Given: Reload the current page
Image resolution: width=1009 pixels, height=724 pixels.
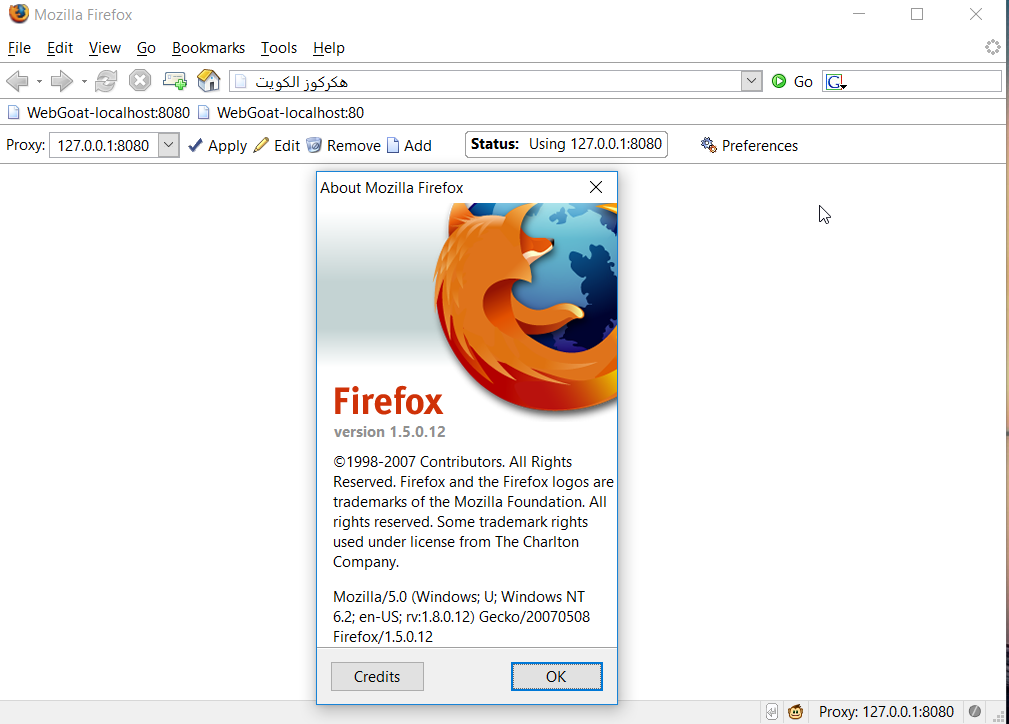Looking at the screenshot, I should (x=106, y=81).
